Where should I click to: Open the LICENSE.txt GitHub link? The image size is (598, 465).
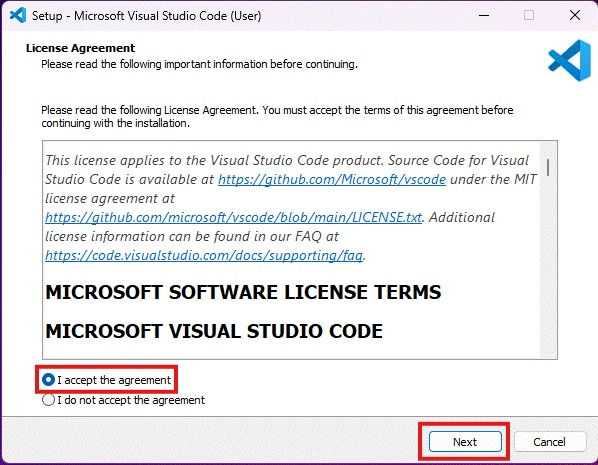point(233,217)
